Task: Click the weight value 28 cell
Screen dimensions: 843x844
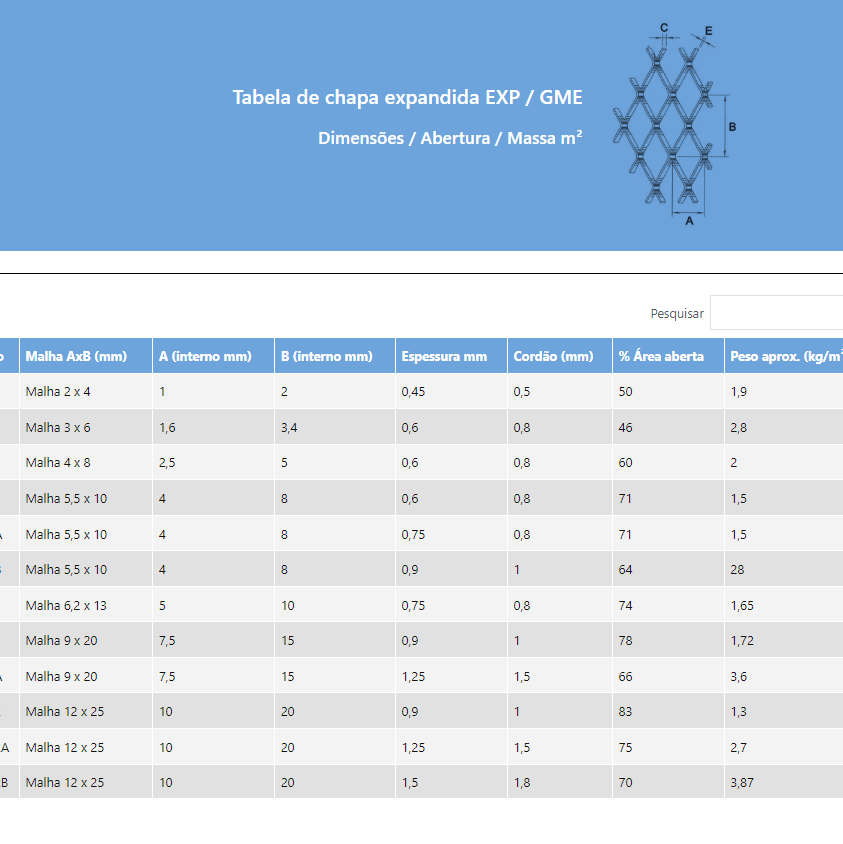Action: (x=737, y=570)
